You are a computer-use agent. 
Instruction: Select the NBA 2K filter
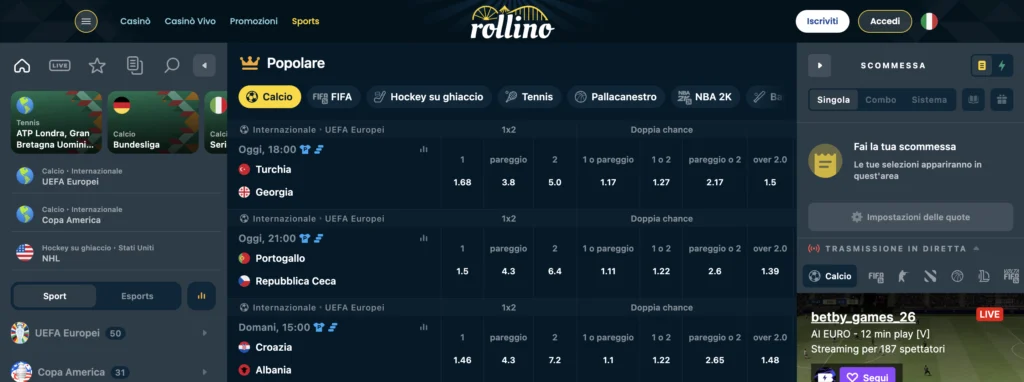705,97
